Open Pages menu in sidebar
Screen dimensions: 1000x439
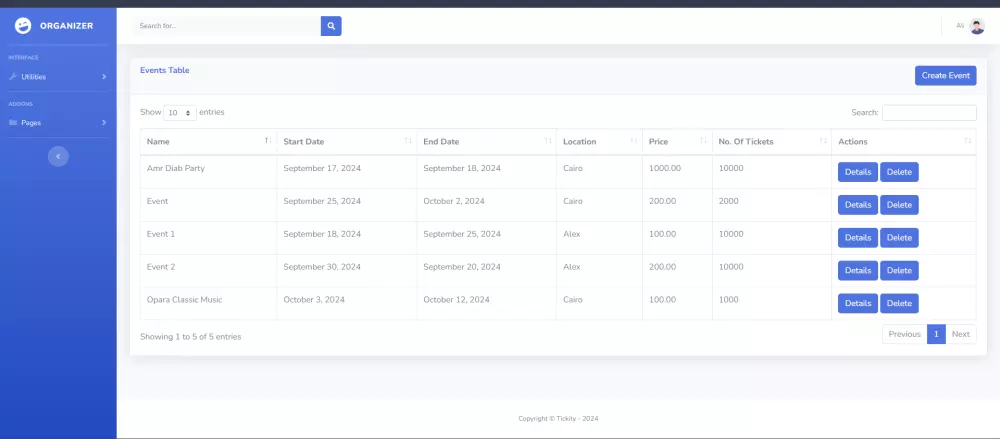[58, 123]
